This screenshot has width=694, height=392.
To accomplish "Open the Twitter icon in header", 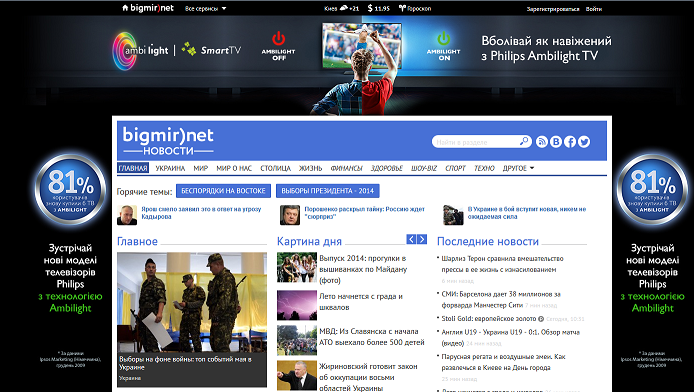I will click(x=584, y=142).
